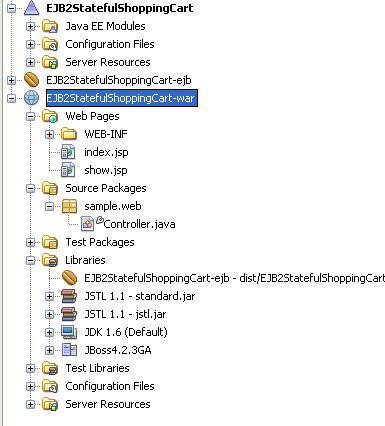Select the Test Packages label

[x=100, y=242]
